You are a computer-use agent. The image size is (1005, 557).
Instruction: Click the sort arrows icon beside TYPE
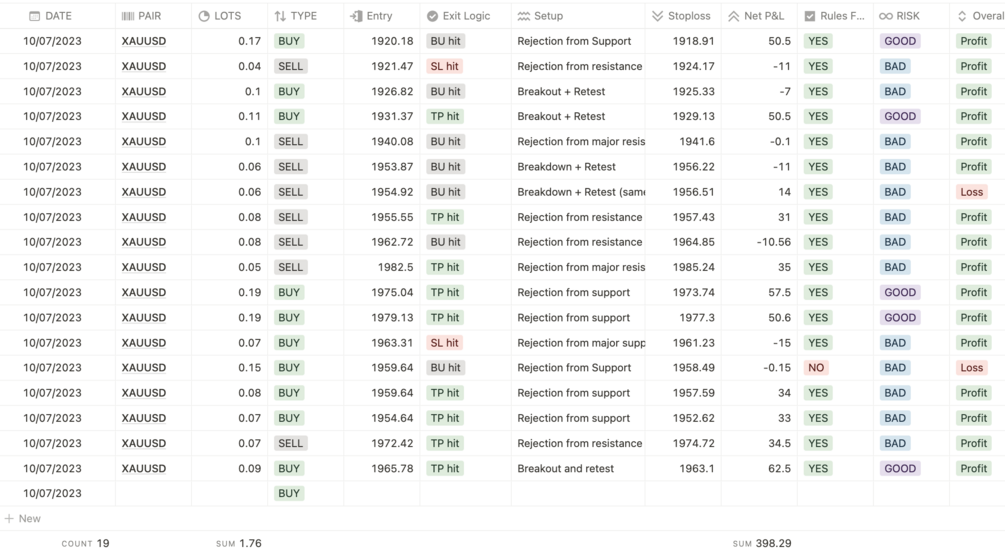280,16
